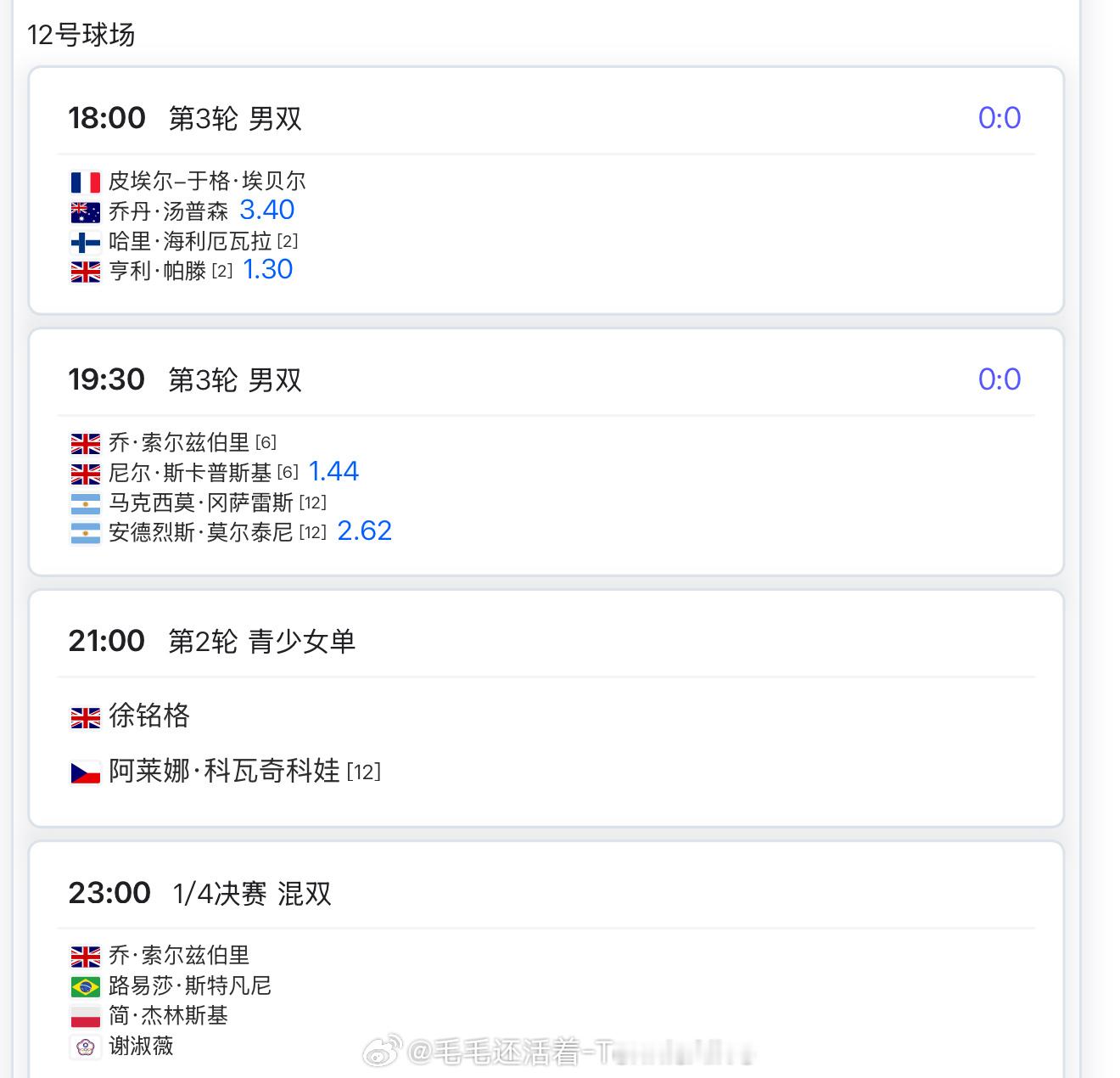This screenshot has width=1120, height=1078.
Task: Open the 0:0 score of the 19:30 match
Action: tap(1000, 379)
